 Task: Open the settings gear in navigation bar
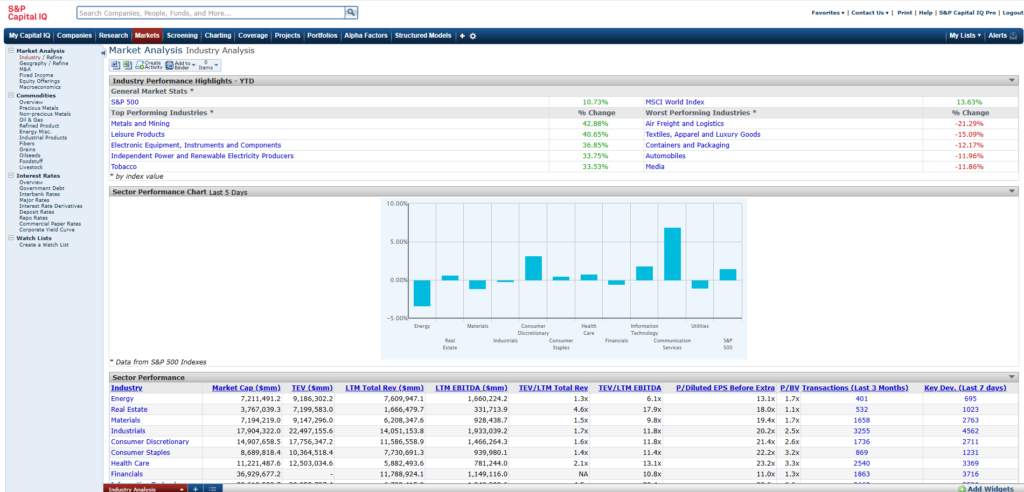click(x=473, y=36)
